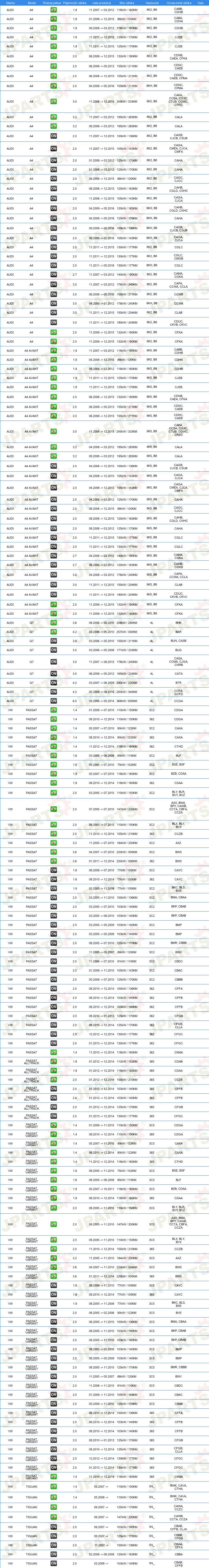Screen dimensions: 209x1568
Task: Click the Nadwozie column header
Action: [x=152, y=2]
